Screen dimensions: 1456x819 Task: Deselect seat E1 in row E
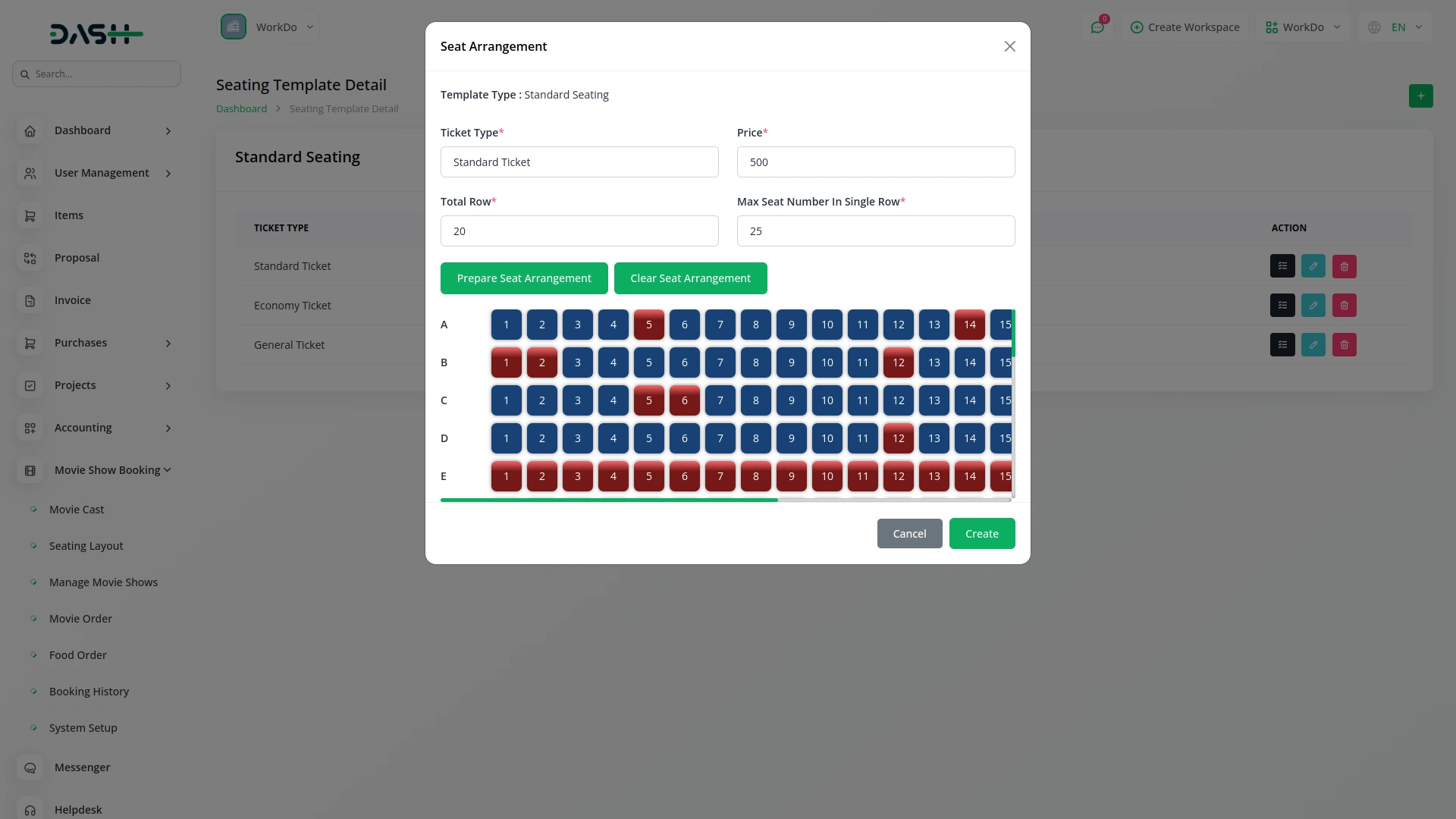click(x=506, y=476)
